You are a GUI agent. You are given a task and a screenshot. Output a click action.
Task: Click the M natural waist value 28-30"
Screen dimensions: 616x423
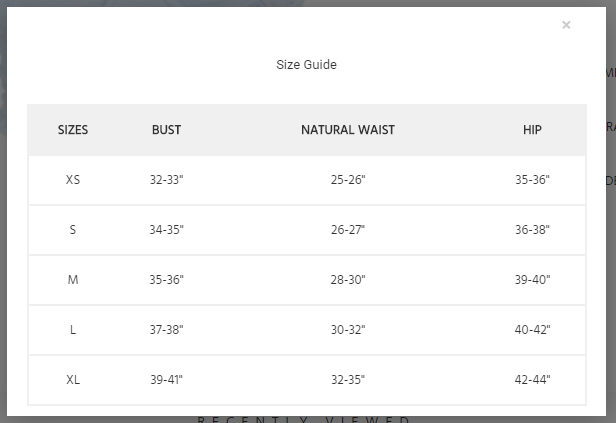tap(348, 280)
